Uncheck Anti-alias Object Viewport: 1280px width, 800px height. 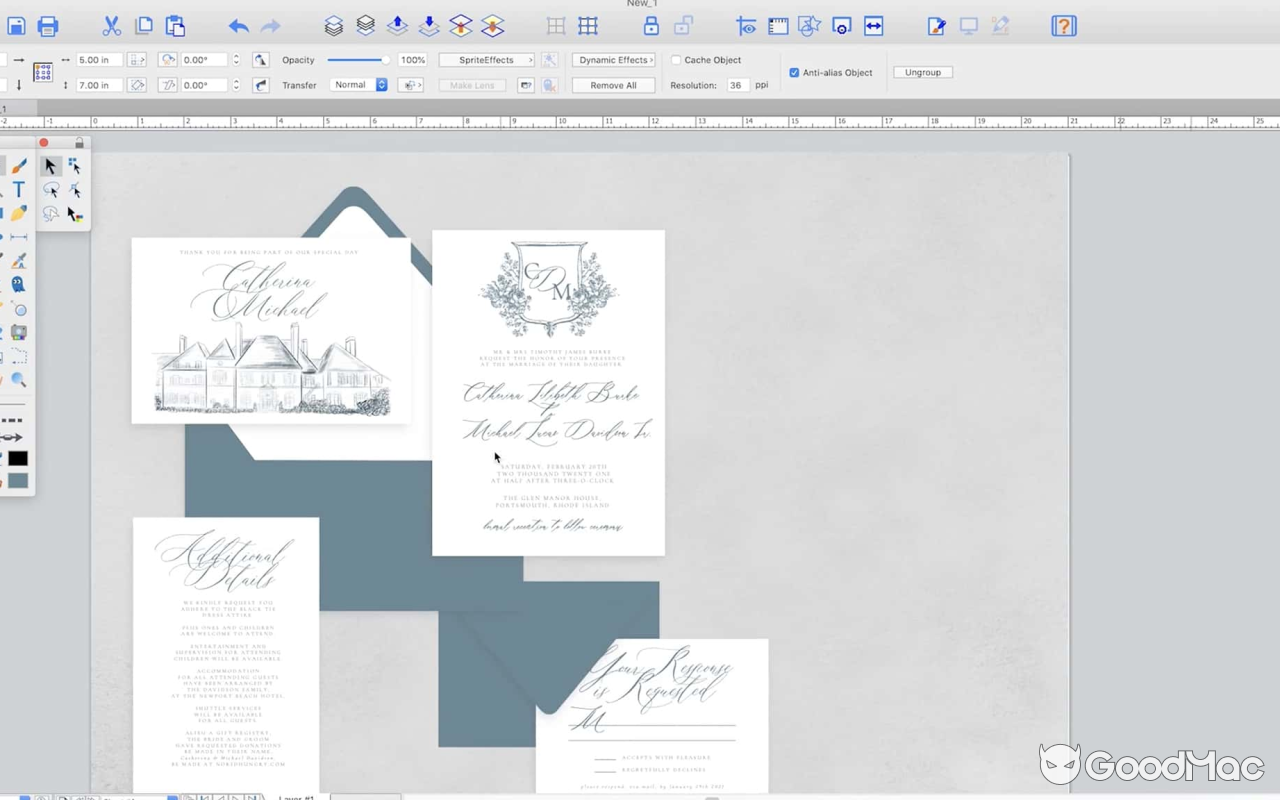(x=794, y=72)
